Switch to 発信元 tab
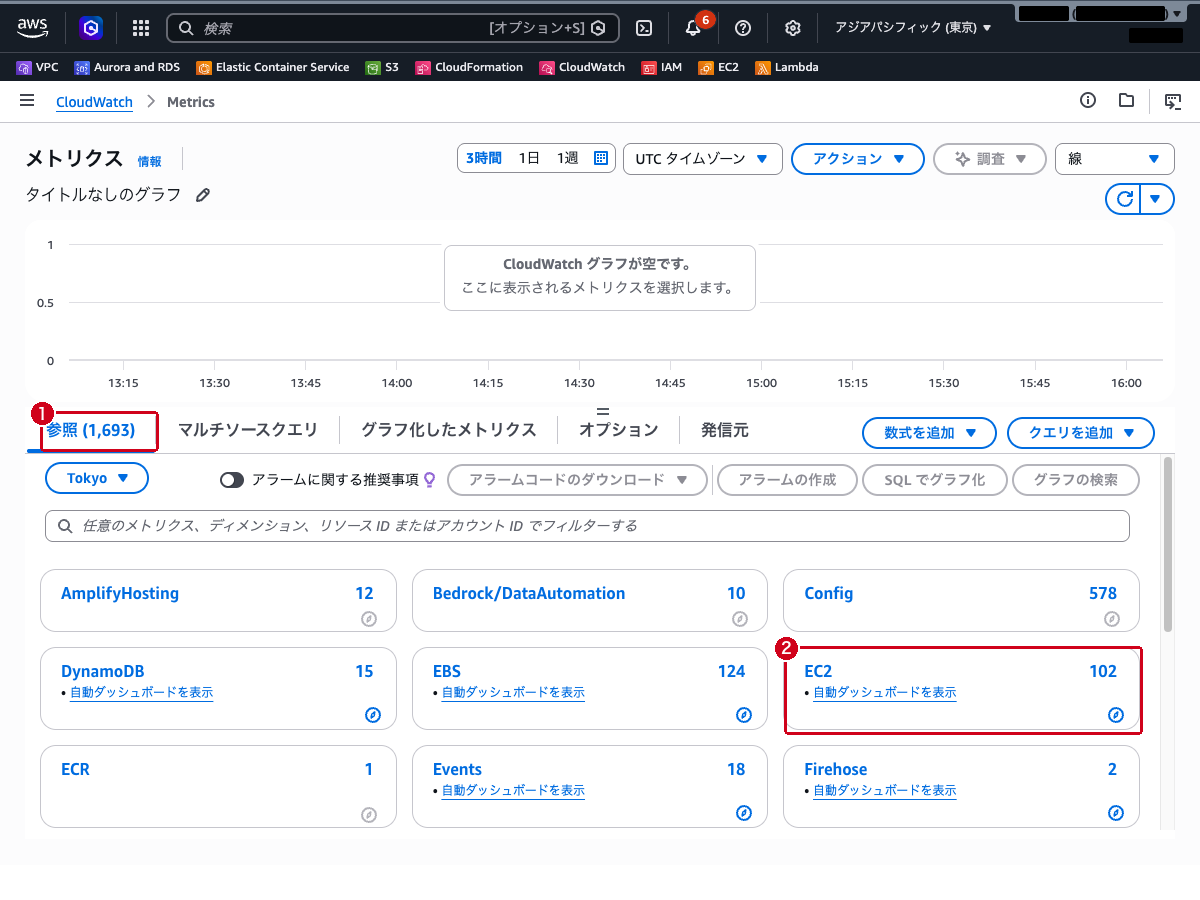This screenshot has height=900, width=1200. point(725,430)
